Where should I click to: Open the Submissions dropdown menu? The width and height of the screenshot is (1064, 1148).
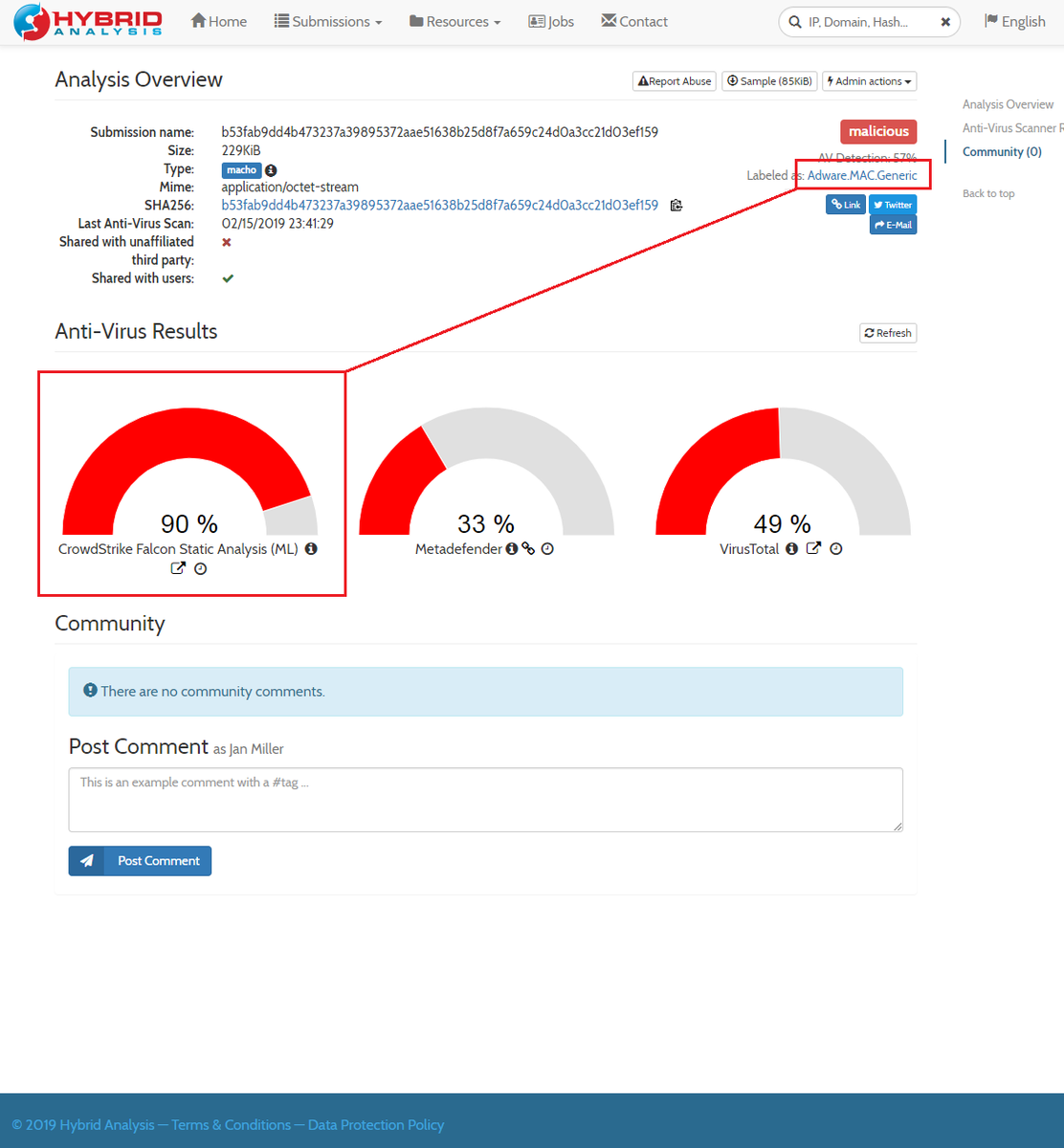[x=328, y=21]
